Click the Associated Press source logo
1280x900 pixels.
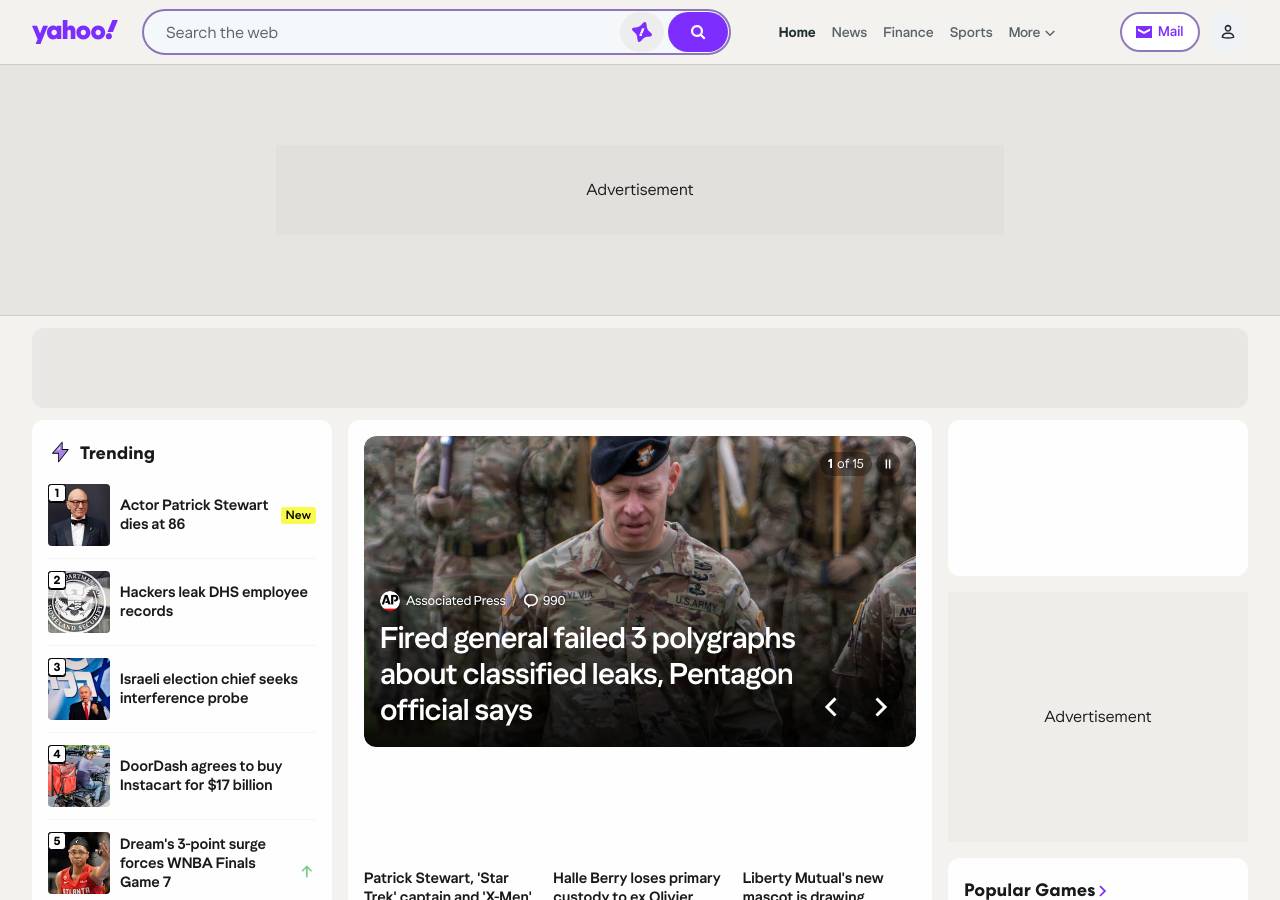tap(390, 601)
